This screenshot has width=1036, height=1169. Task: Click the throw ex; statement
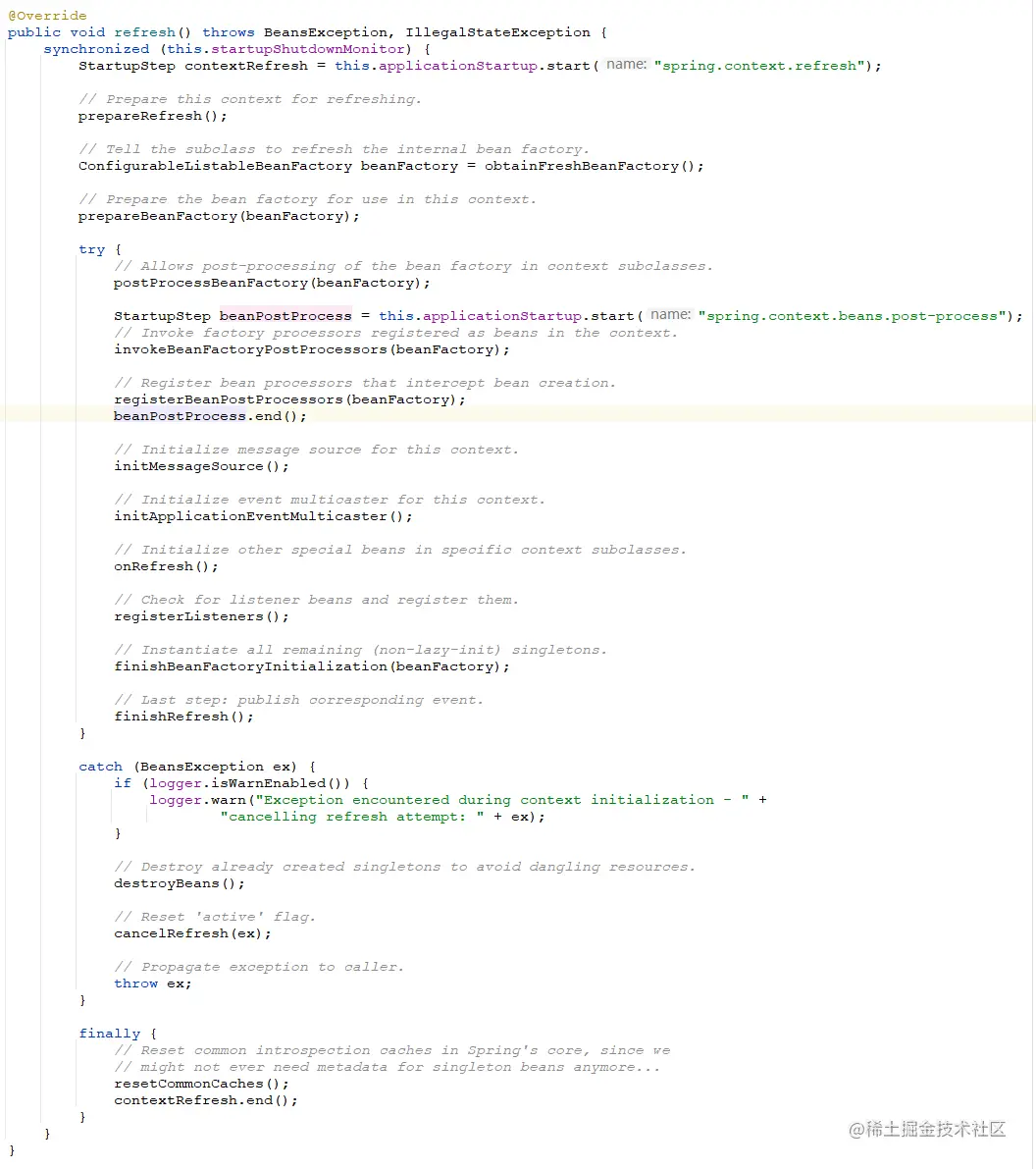[153, 983]
